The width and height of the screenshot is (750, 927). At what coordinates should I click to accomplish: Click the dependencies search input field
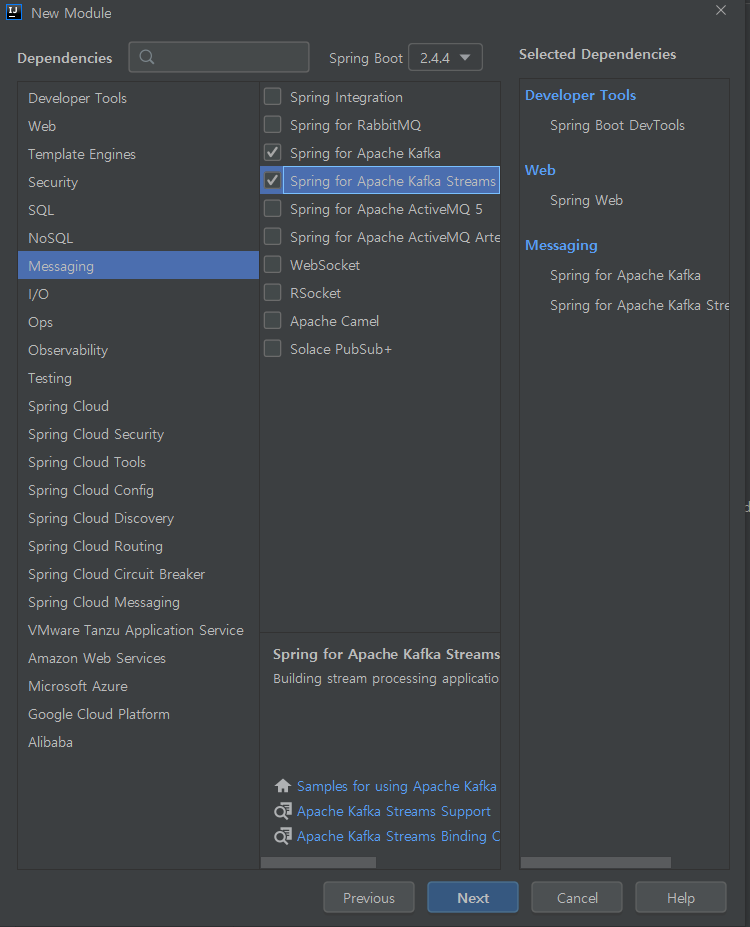[219, 57]
